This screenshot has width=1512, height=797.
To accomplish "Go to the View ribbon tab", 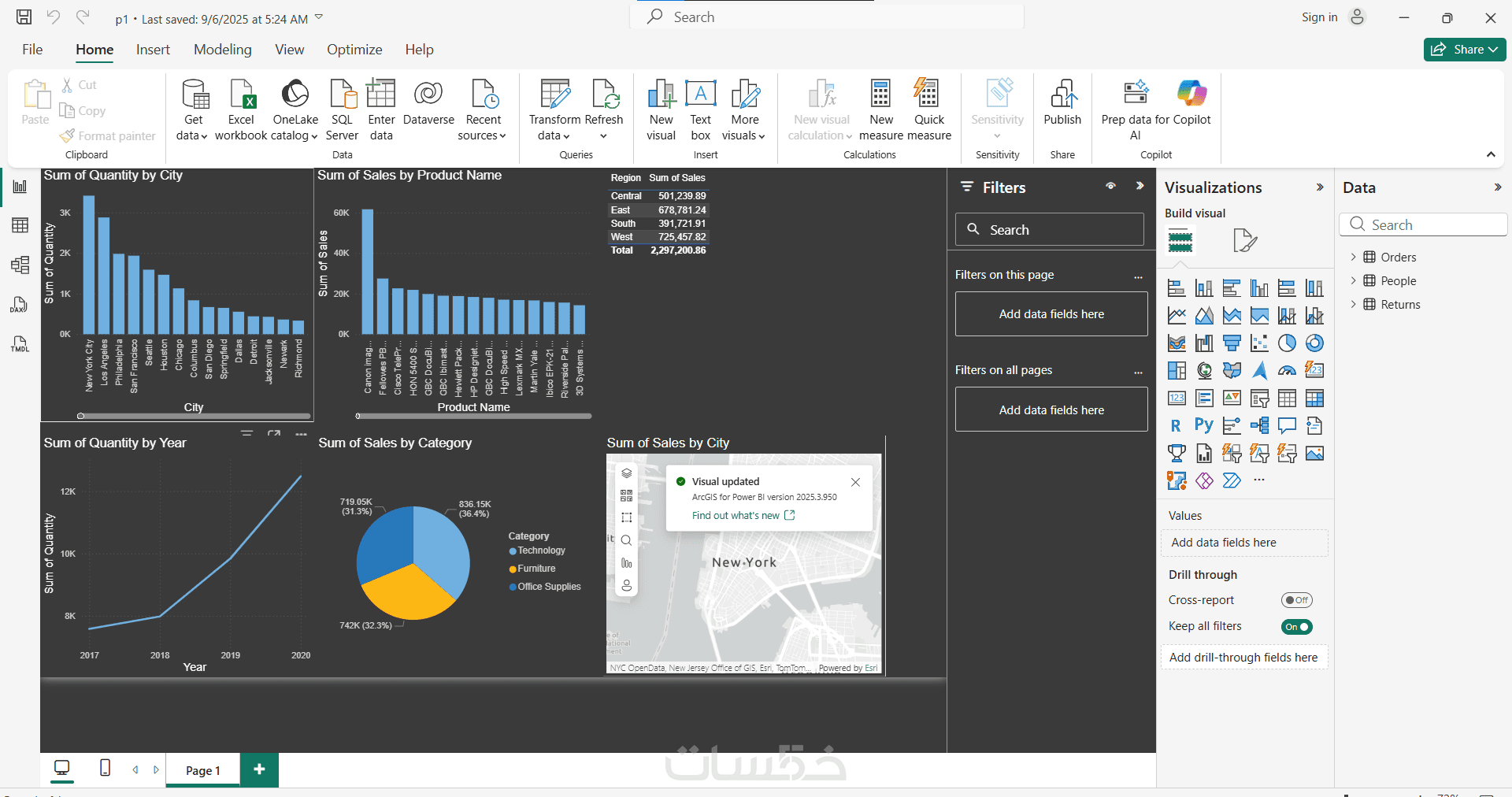I will coord(289,50).
